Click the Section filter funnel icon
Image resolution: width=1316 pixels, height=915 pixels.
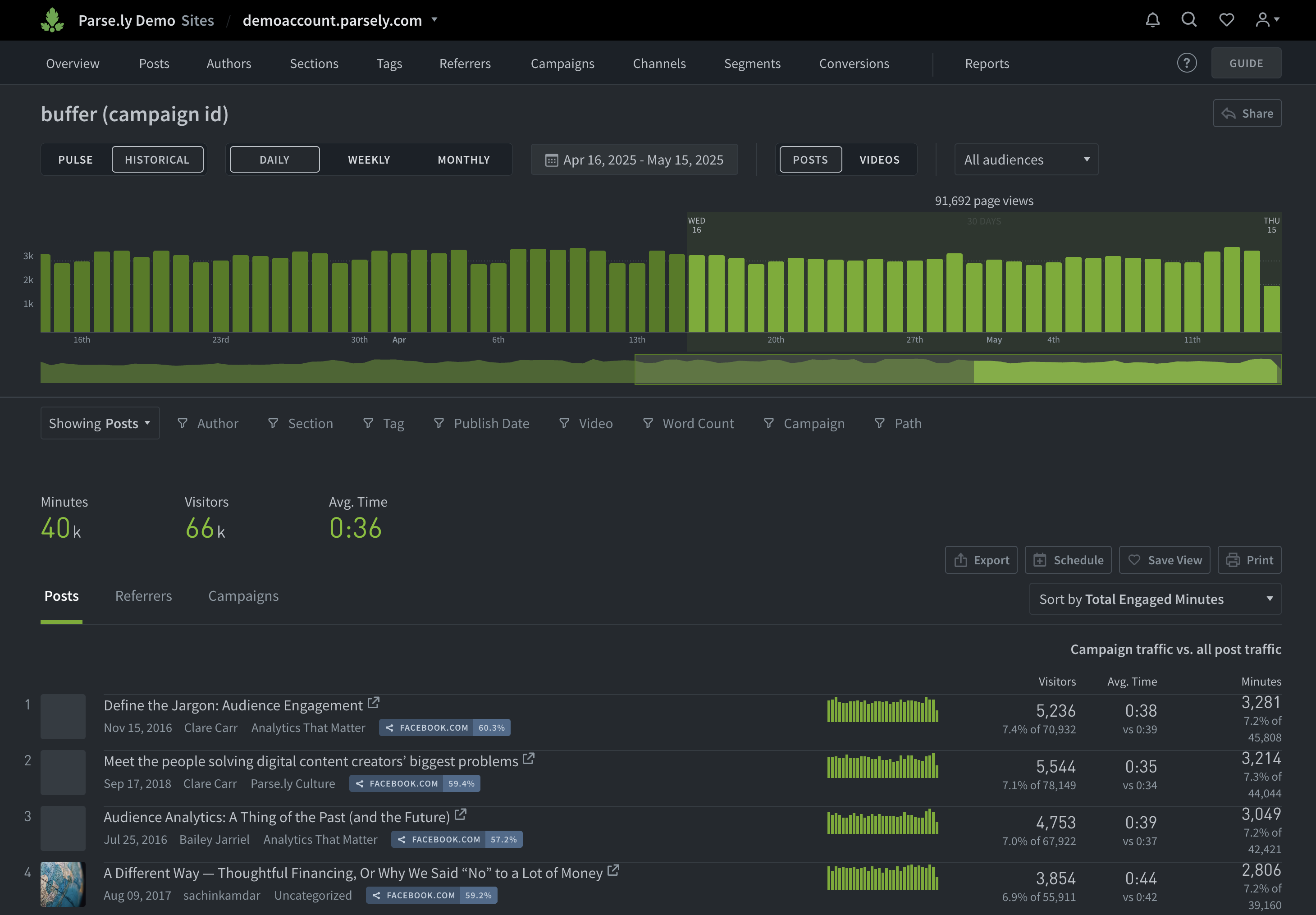pyautogui.click(x=274, y=423)
